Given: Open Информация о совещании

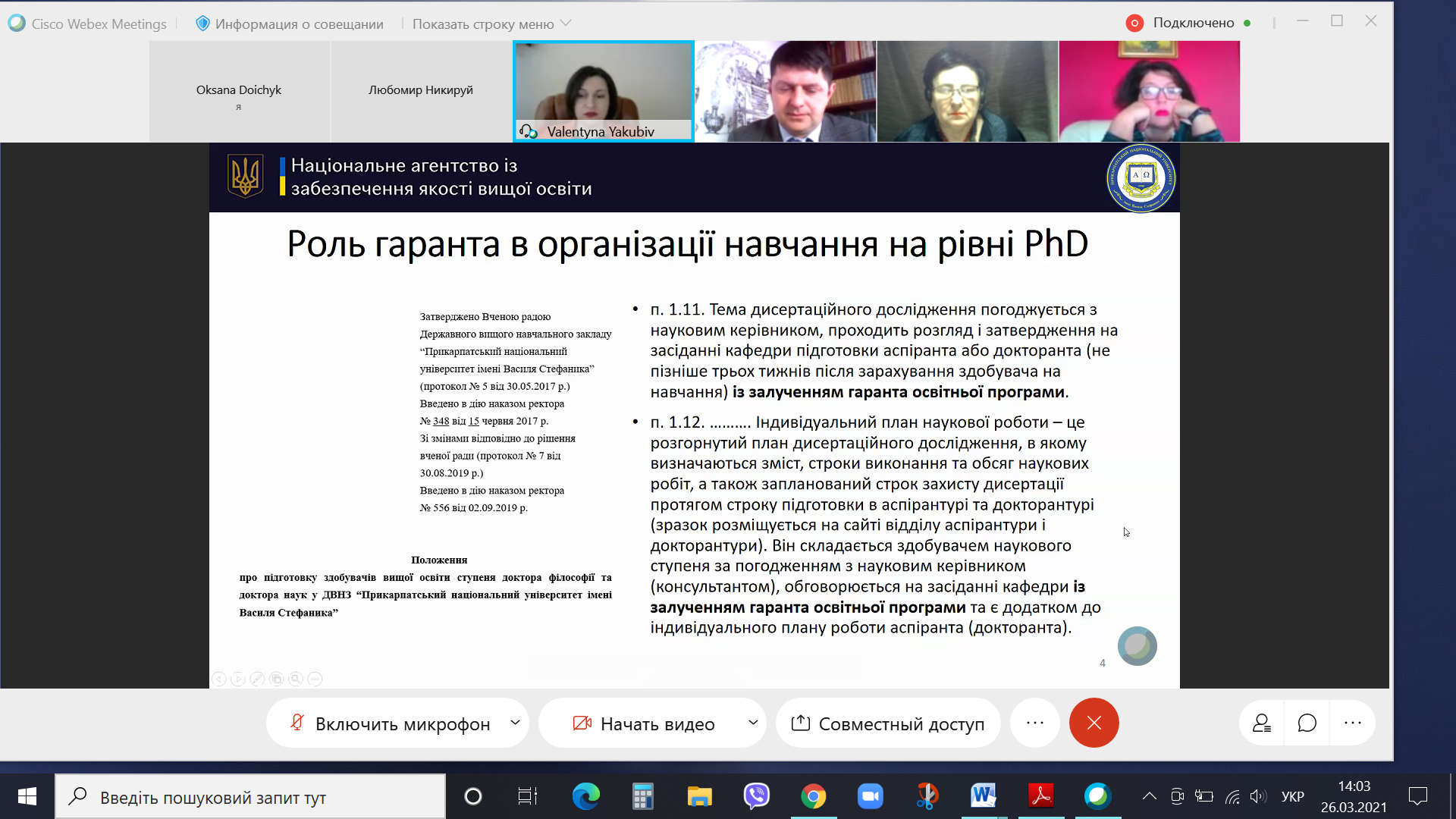Looking at the screenshot, I should pos(290,24).
